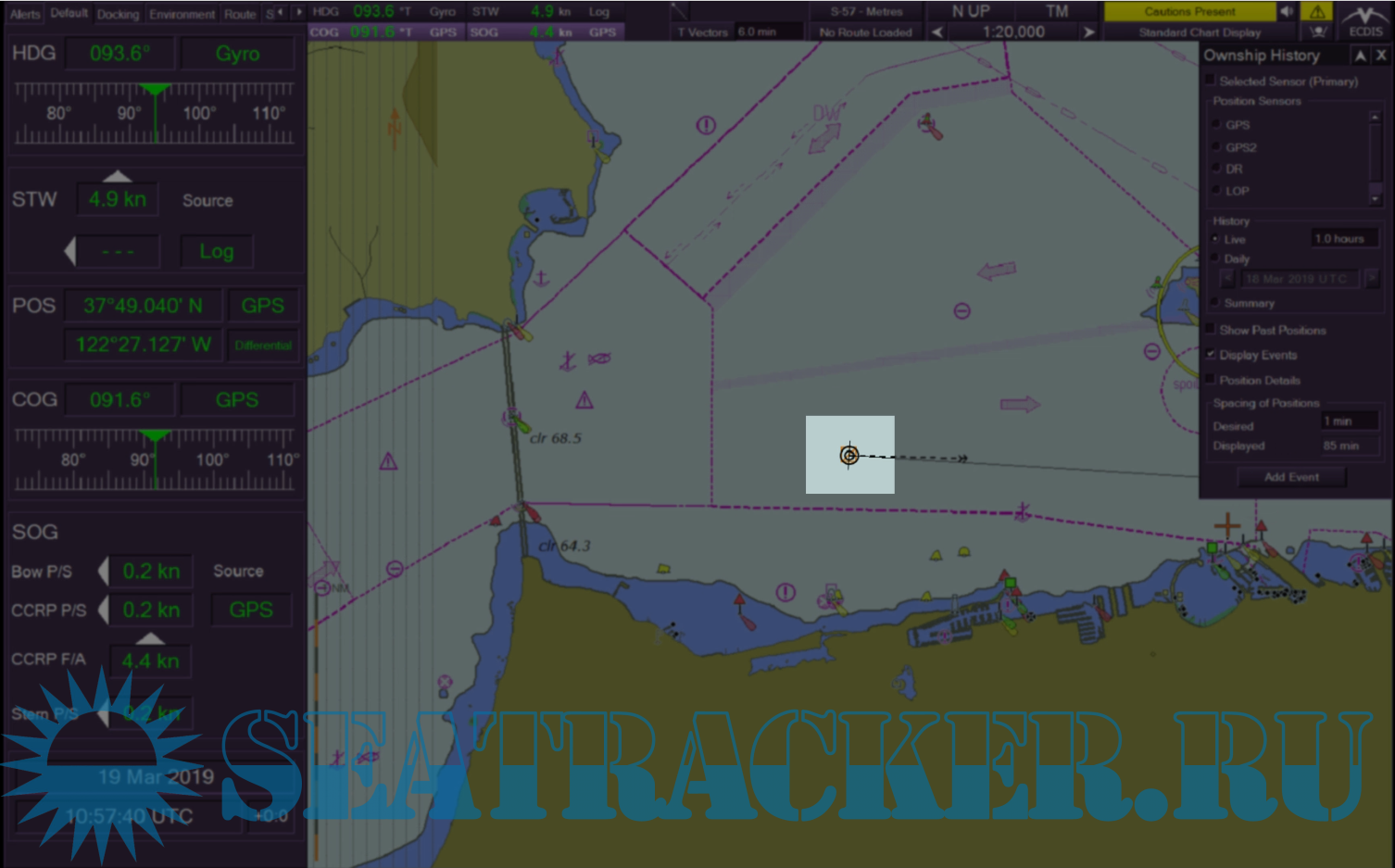Screen dimensions: 1395x868
Task: Open the caution warning triangle icon
Action: tap(1316, 11)
